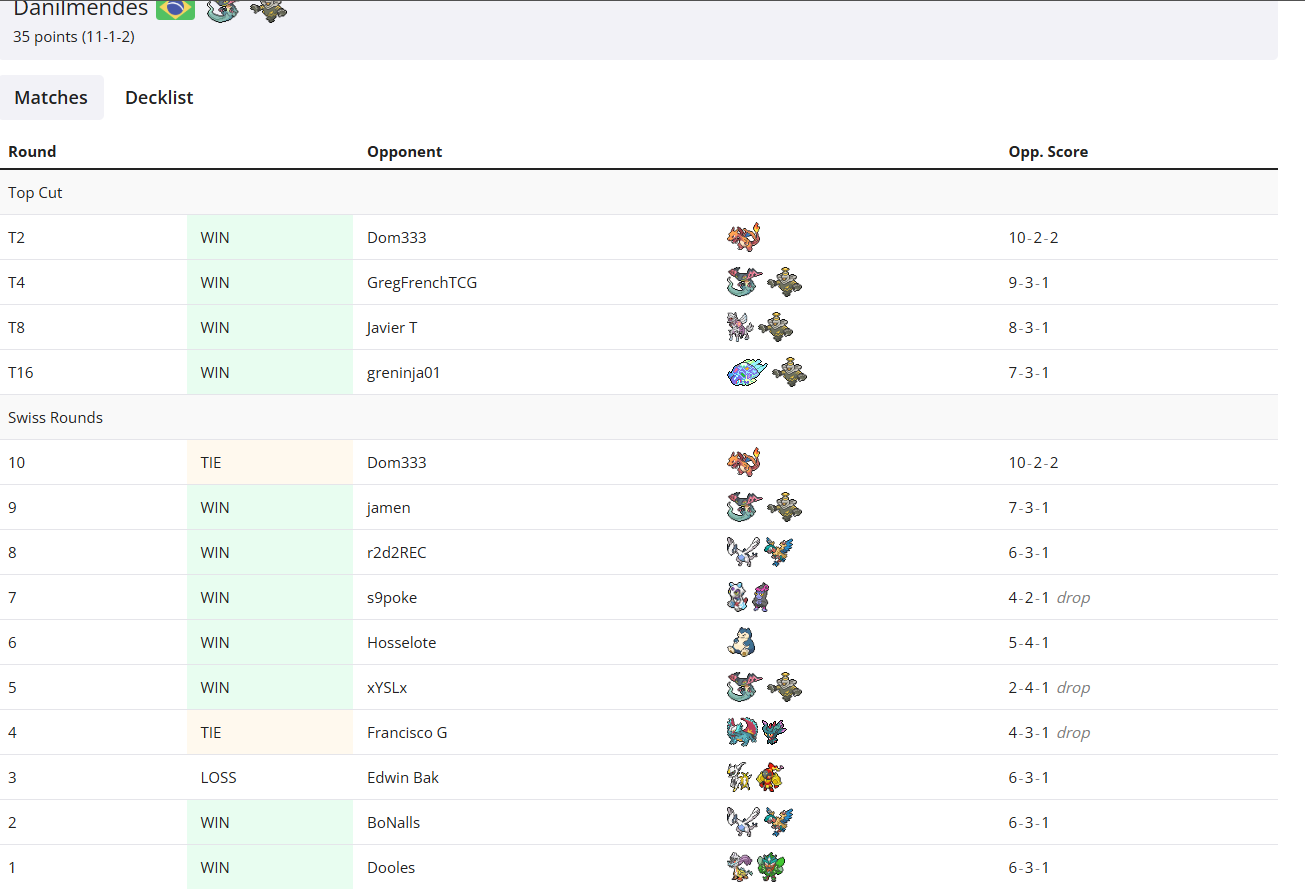Open opponent Francisco G profile
The width and height of the screenshot is (1305, 889).
(407, 732)
